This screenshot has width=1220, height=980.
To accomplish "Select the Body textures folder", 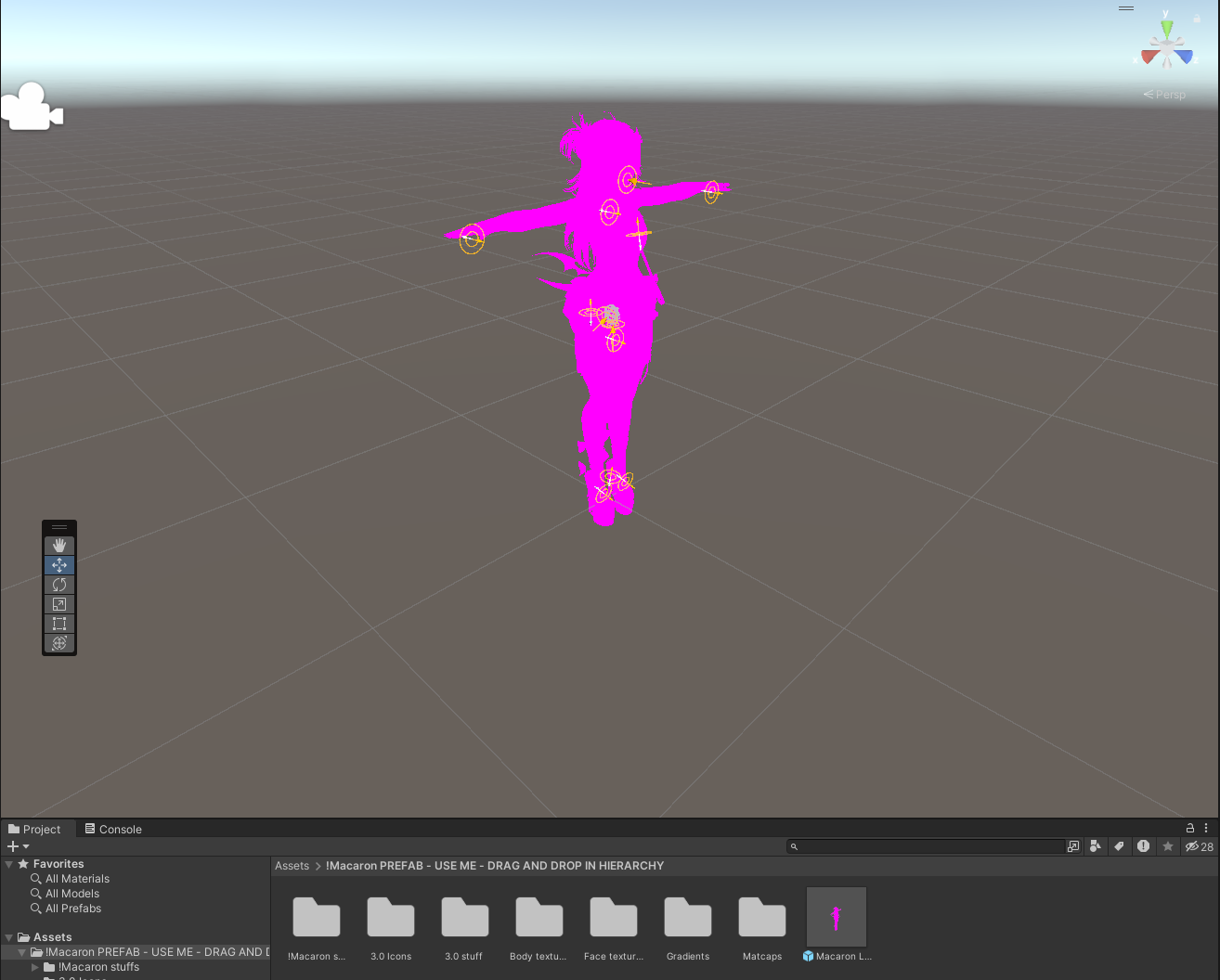I will 539,928.
